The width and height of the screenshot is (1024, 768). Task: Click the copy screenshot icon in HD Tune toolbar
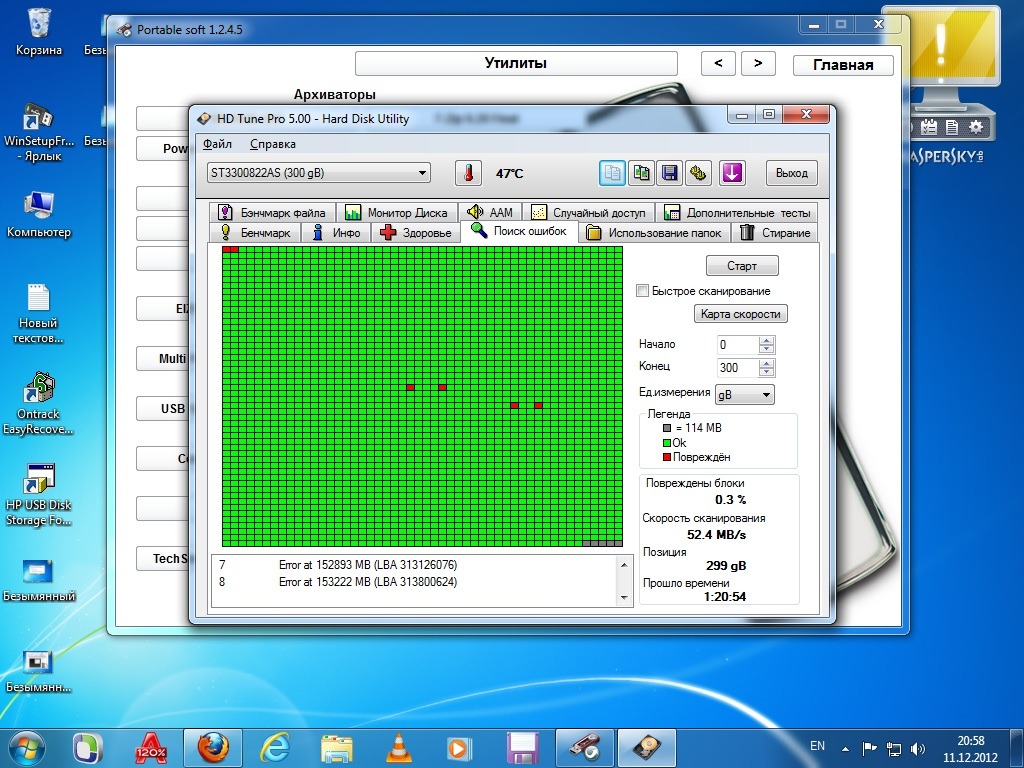(641, 173)
